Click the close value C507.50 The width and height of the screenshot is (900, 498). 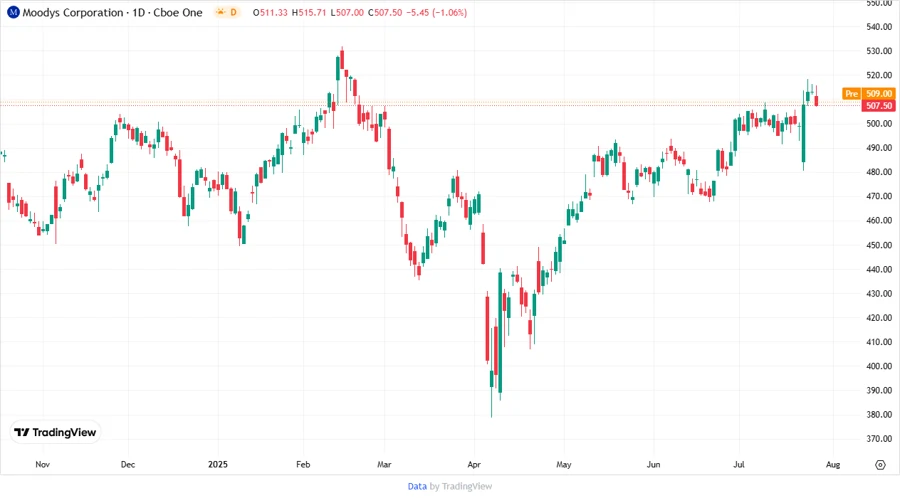point(385,12)
